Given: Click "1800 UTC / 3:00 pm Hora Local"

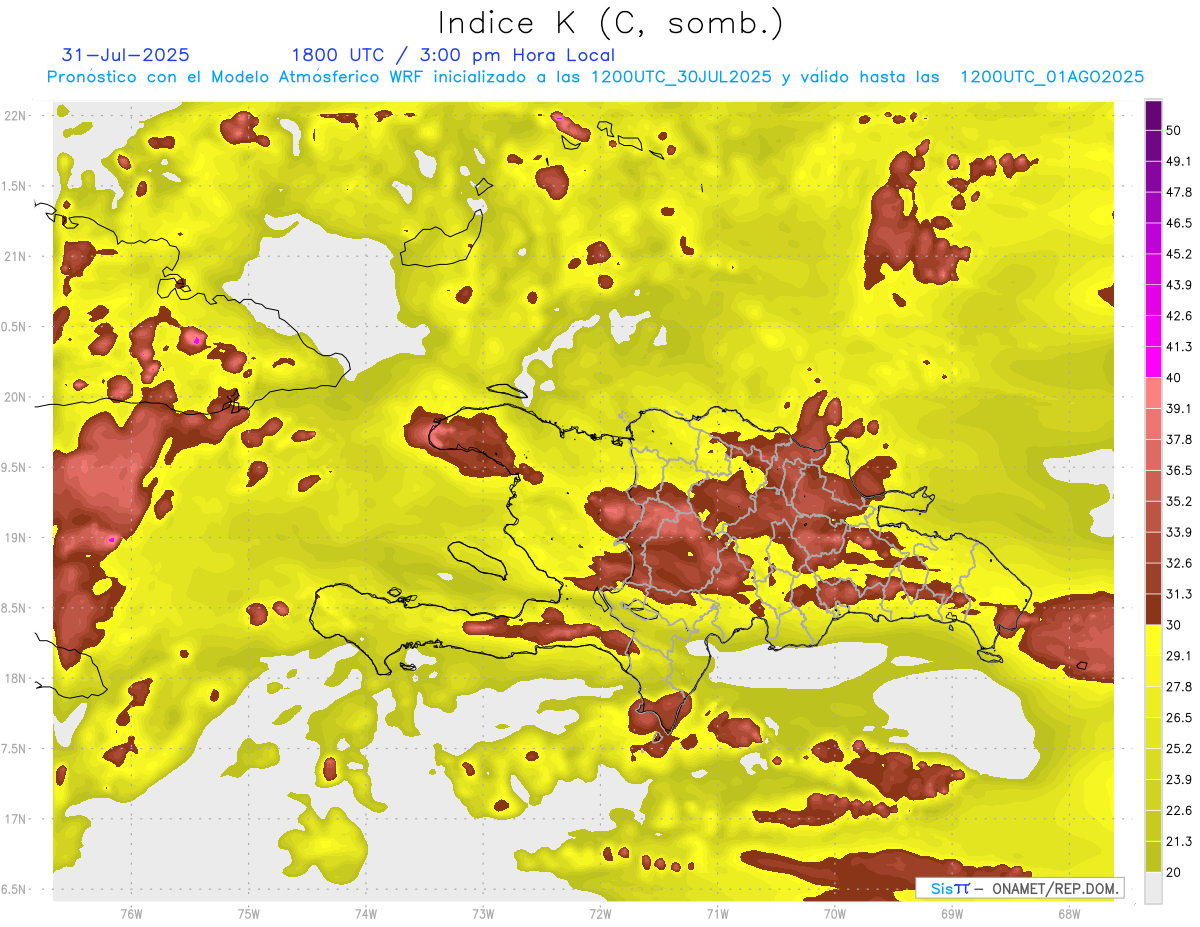Looking at the screenshot, I should [x=453, y=55].
